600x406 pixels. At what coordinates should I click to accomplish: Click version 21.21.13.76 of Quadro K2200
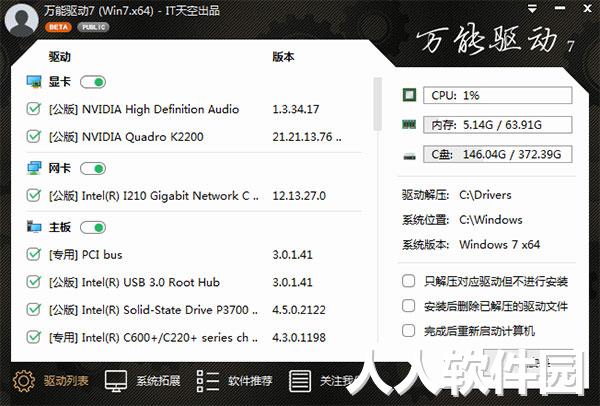(x=307, y=137)
